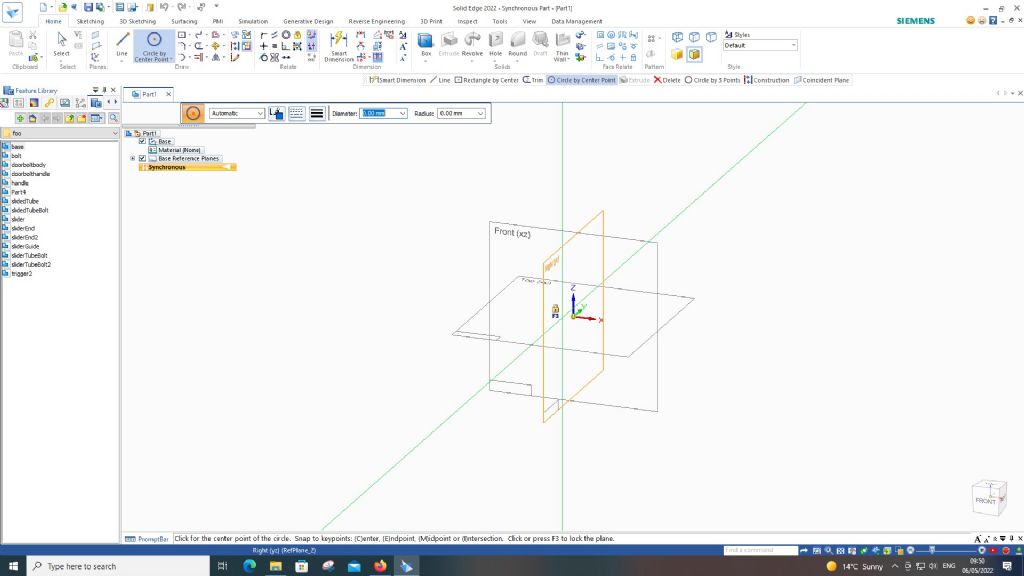
Task: Open the Simulation ribbon tab
Action: pos(253,21)
